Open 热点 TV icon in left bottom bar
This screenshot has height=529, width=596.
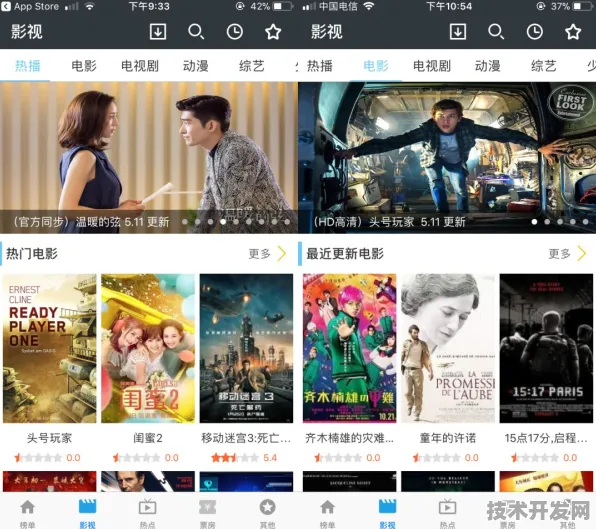pos(147,507)
